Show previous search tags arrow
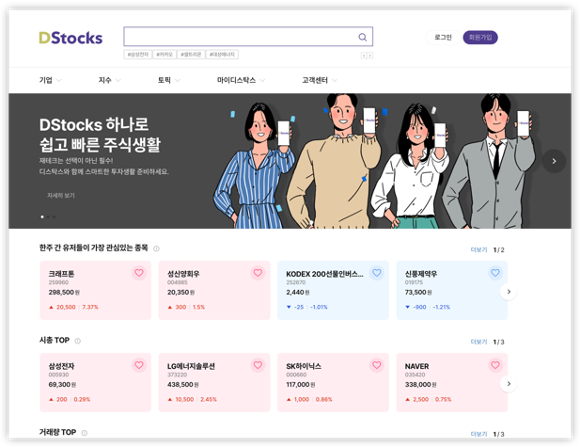Screen dimensions: 580x448 click(364, 55)
